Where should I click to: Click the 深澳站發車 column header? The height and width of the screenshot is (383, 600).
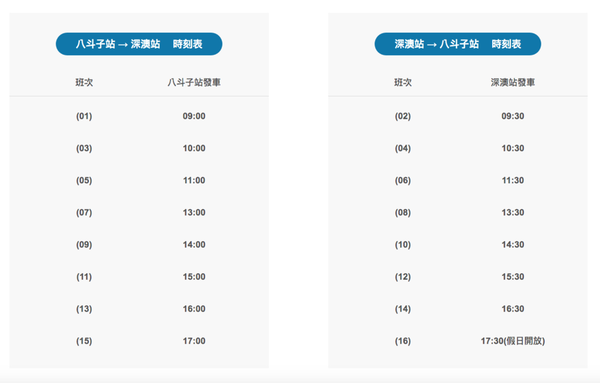point(513,82)
